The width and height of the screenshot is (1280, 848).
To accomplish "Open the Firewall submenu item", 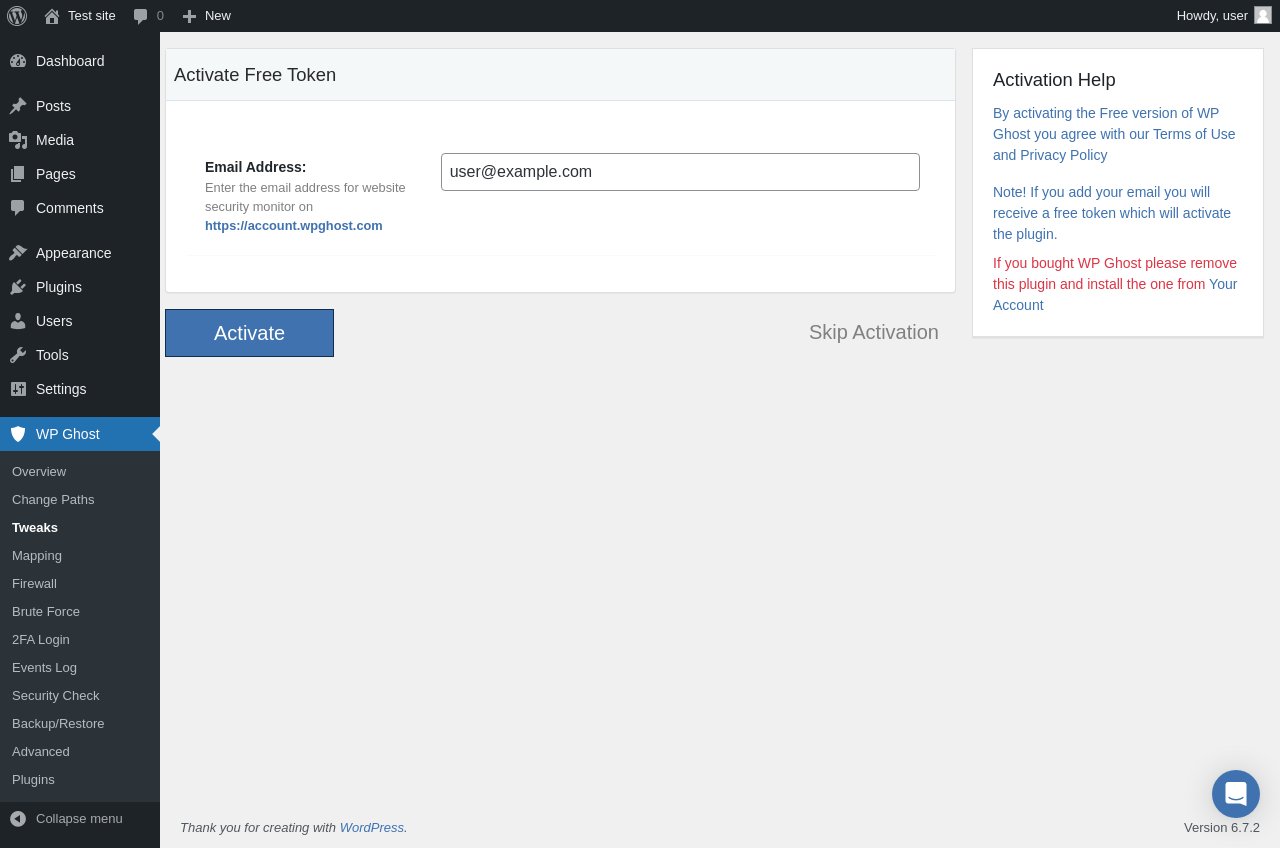I will 34,583.
